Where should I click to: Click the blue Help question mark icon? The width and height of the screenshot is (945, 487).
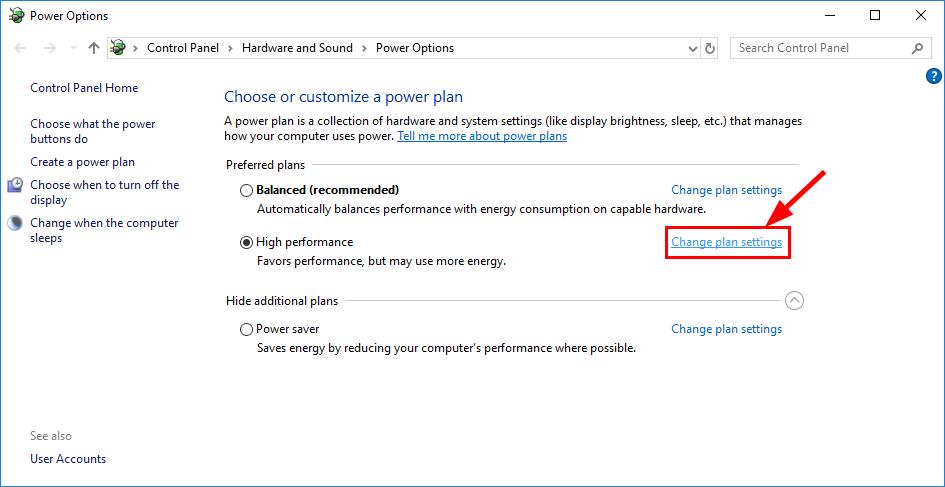pyautogui.click(x=933, y=76)
